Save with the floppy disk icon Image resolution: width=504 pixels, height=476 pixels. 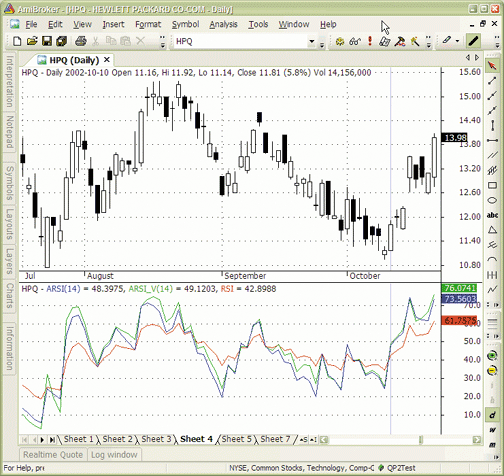tap(47, 41)
